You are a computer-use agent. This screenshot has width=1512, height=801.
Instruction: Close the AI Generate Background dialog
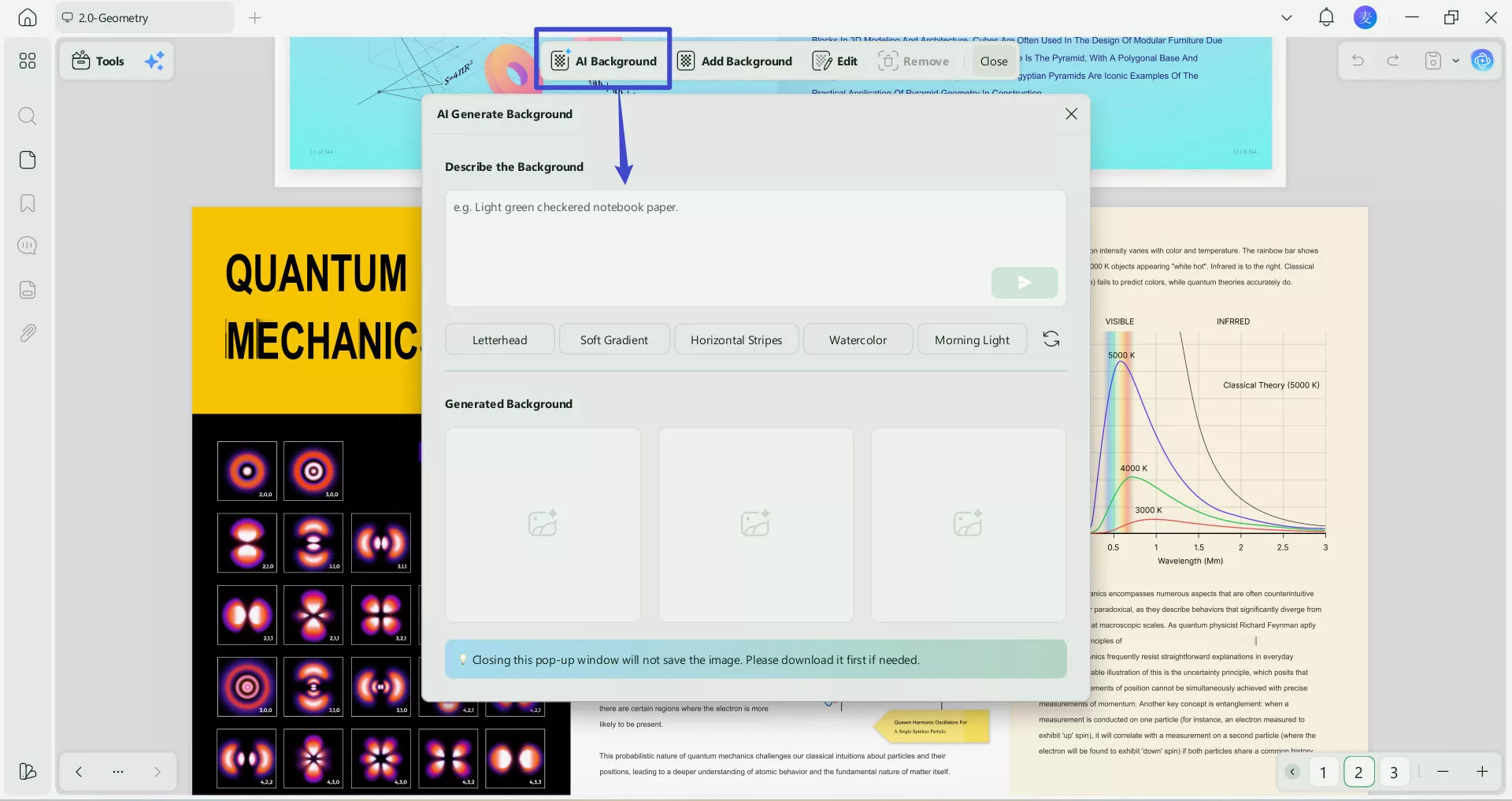tap(1071, 114)
